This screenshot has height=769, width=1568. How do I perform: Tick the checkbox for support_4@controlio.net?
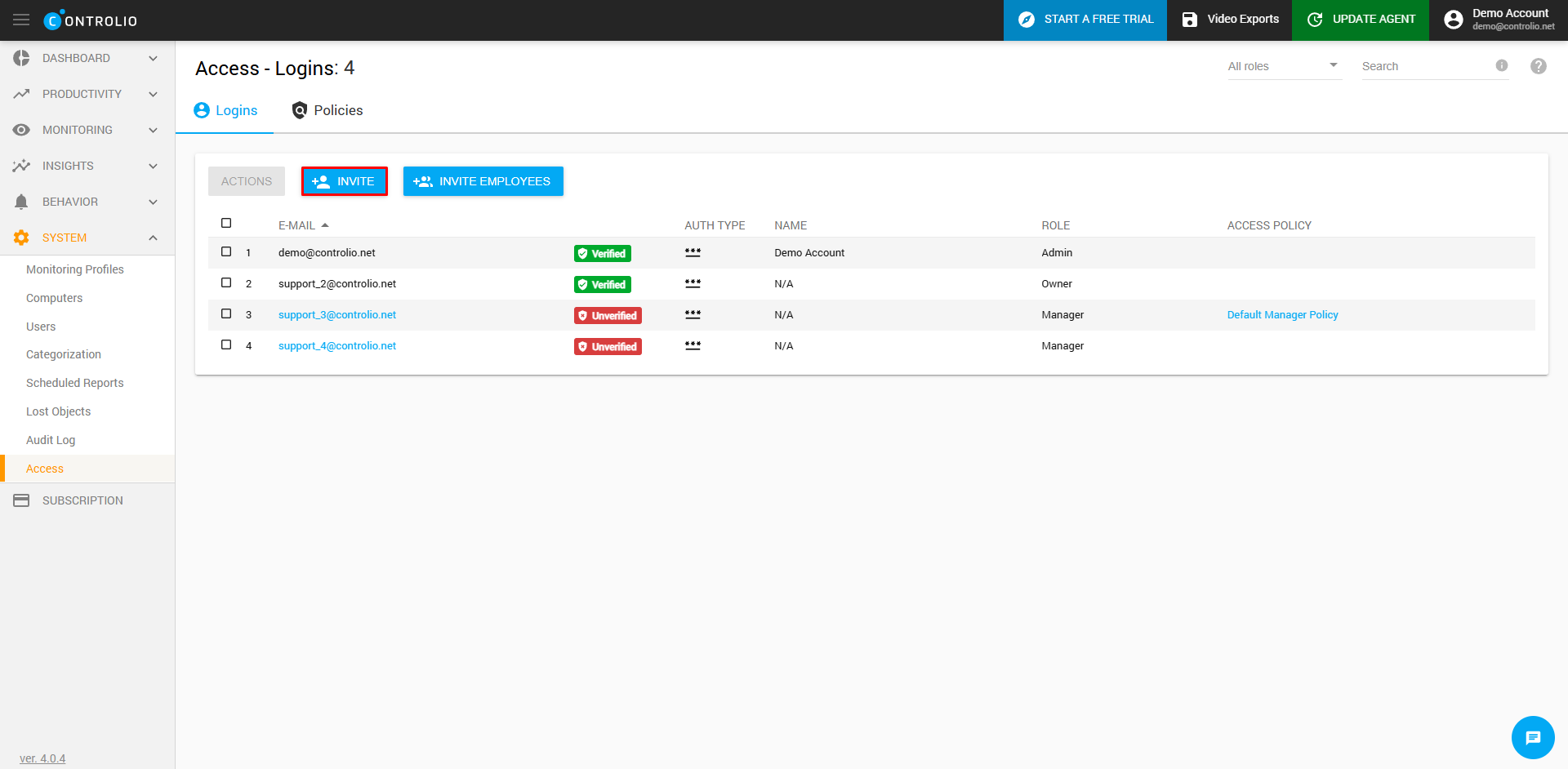tap(226, 345)
